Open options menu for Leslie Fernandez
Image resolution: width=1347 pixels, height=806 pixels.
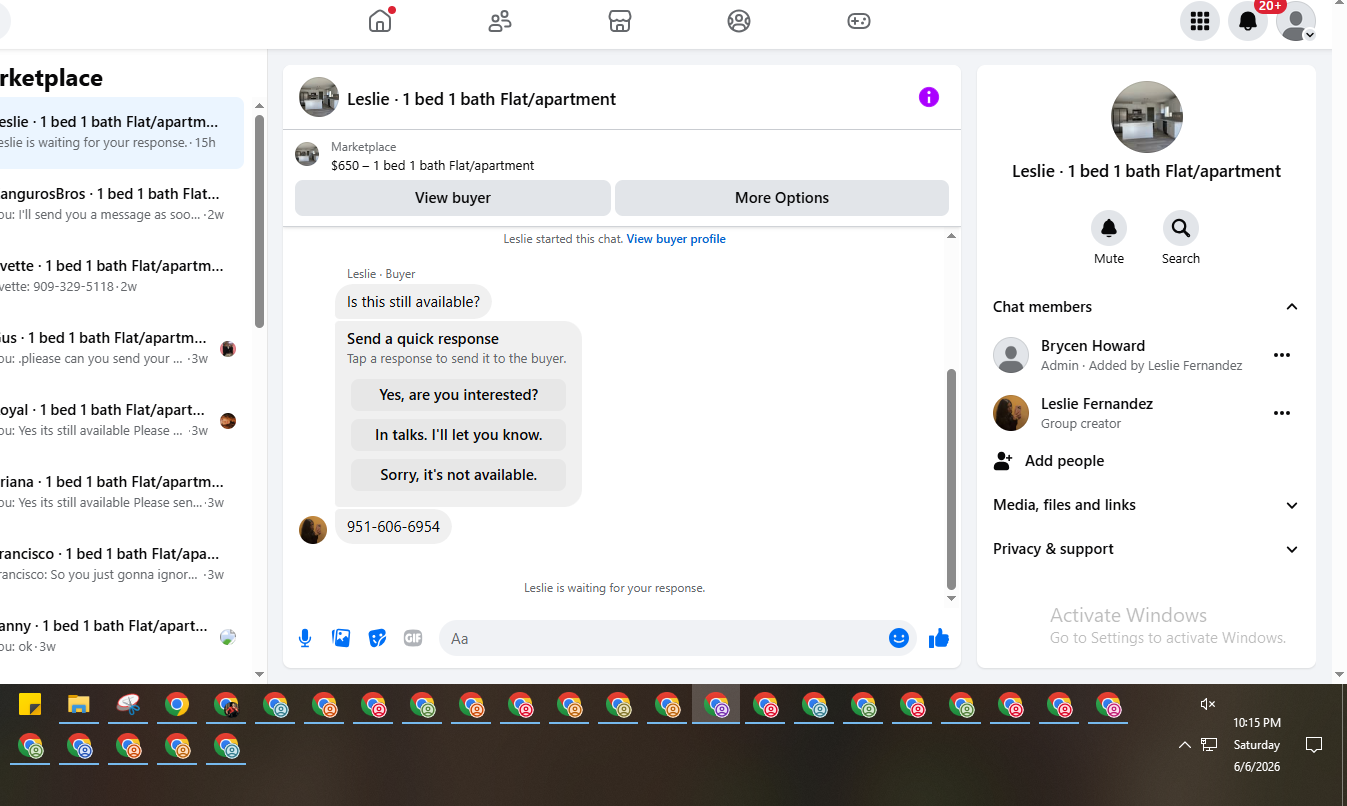[1282, 413]
